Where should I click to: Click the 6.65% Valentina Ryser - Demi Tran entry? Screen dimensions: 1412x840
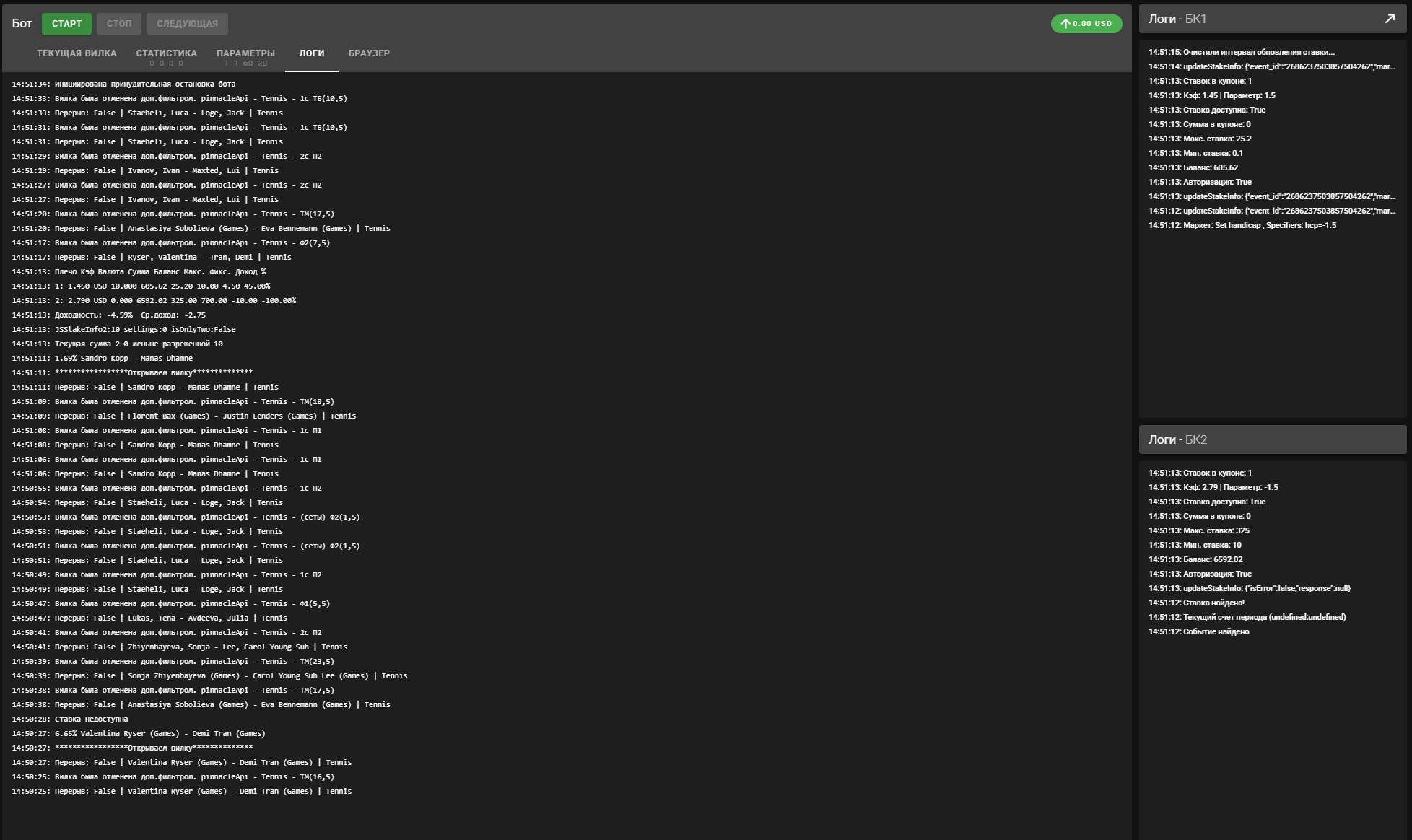coord(139,733)
